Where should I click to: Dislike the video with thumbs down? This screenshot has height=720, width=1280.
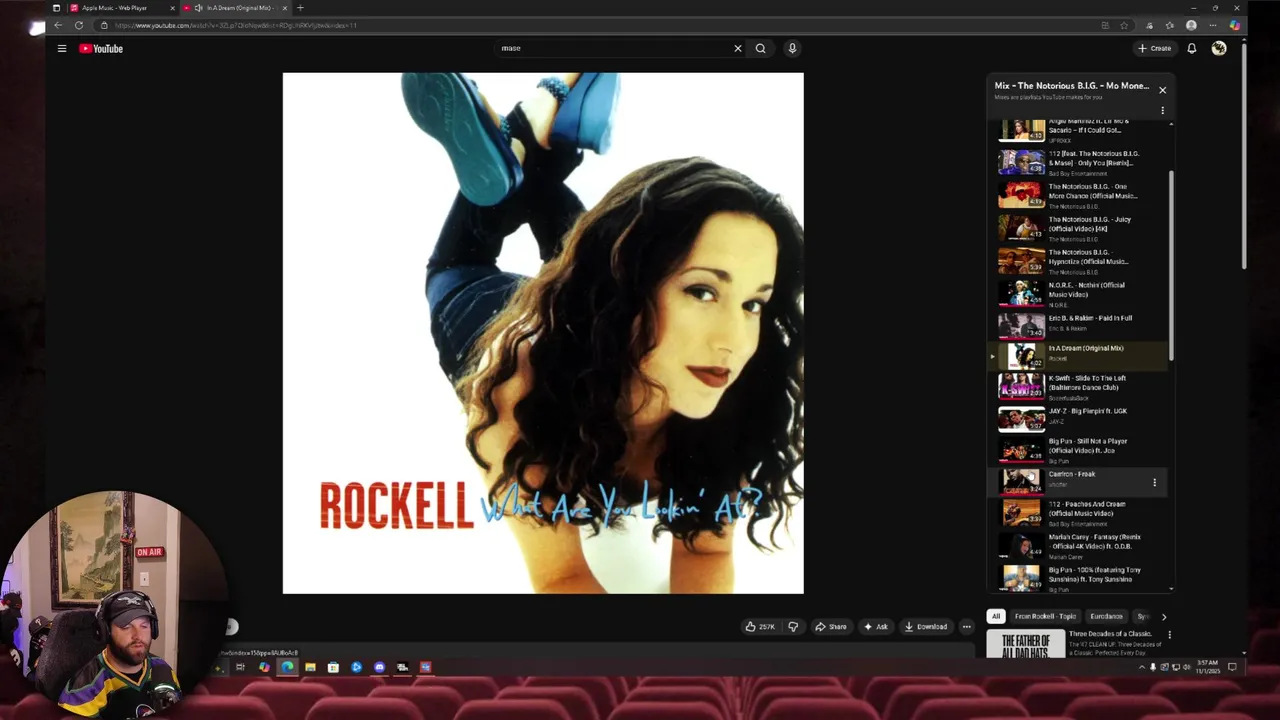click(793, 627)
